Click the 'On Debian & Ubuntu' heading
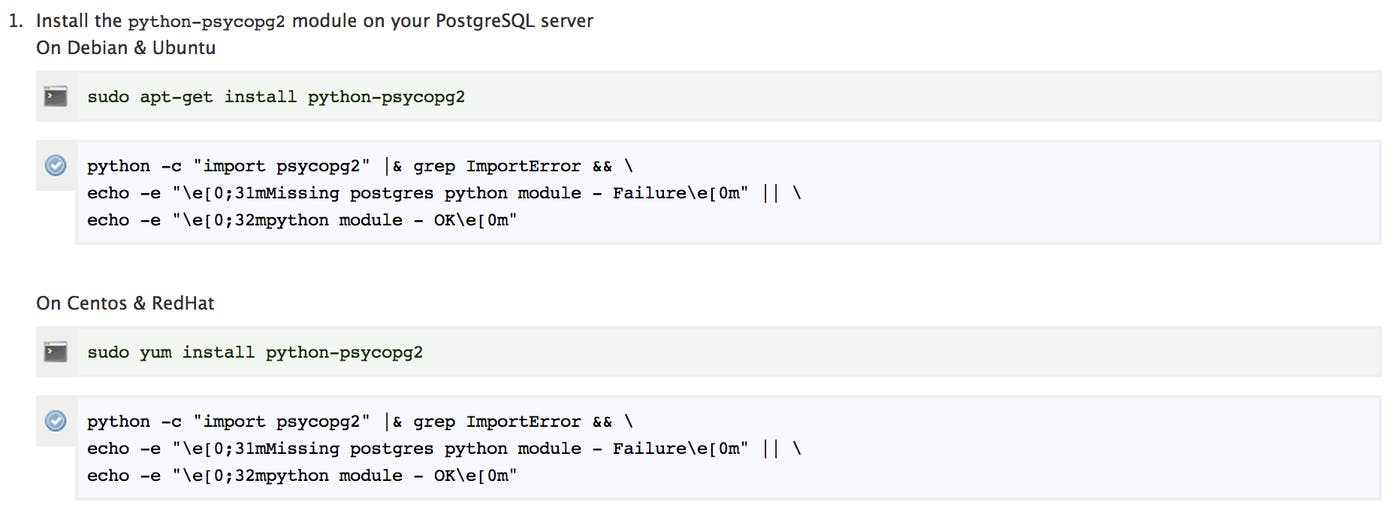Viewport: 1400px width, 520px height. 126,47
